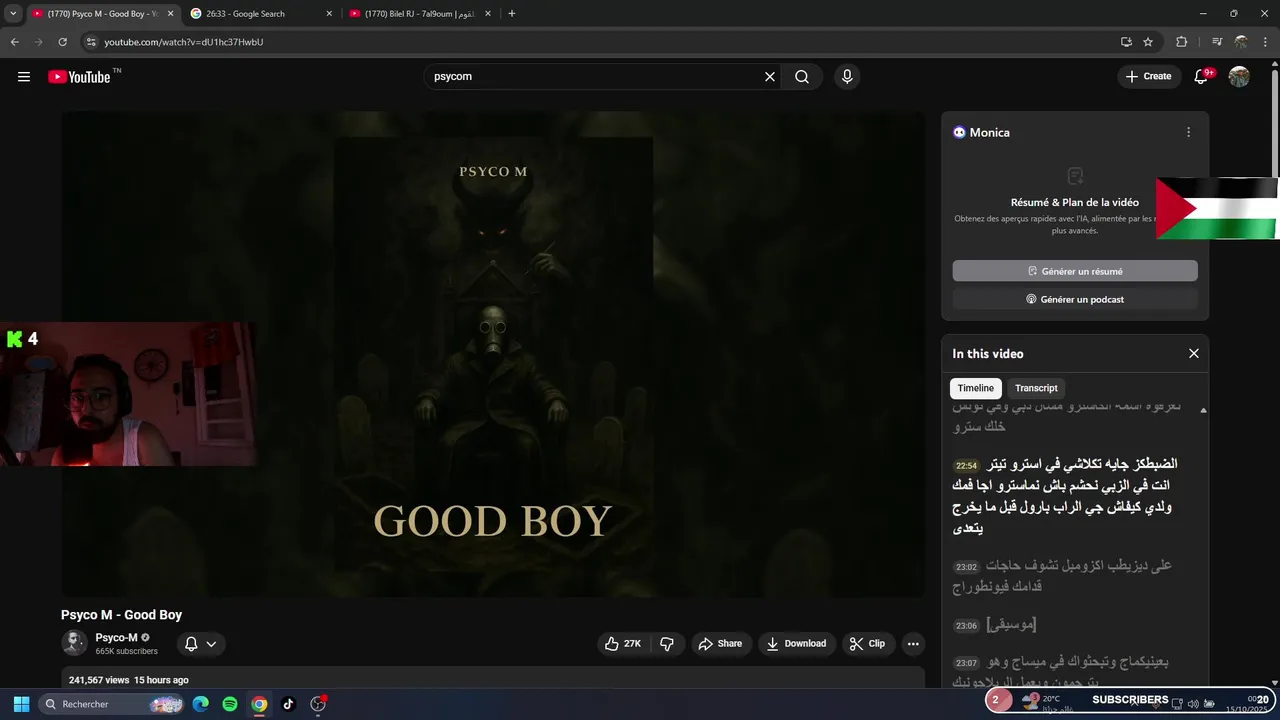Jump to 23:06 transcript timestamp
The image size is (1280, 720).
pos(966,626)
